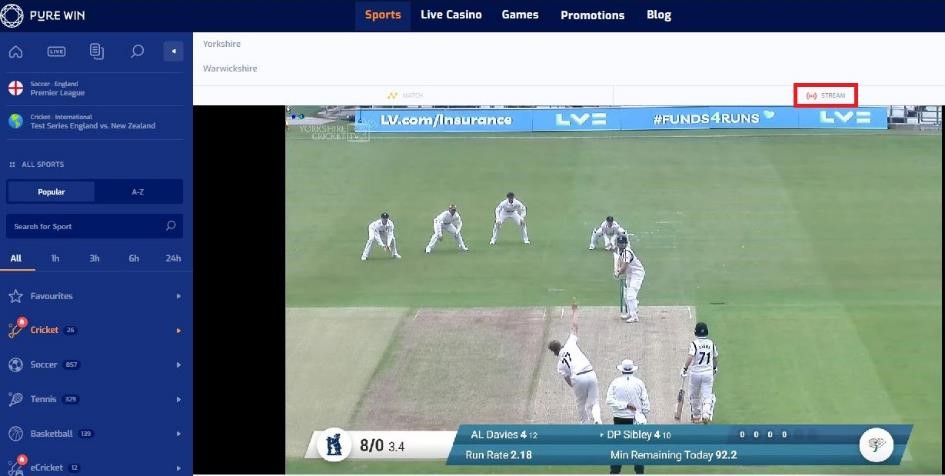945x476 pixels.
Task: Click the Favourites star icon
Action: [x=15, y=296]
